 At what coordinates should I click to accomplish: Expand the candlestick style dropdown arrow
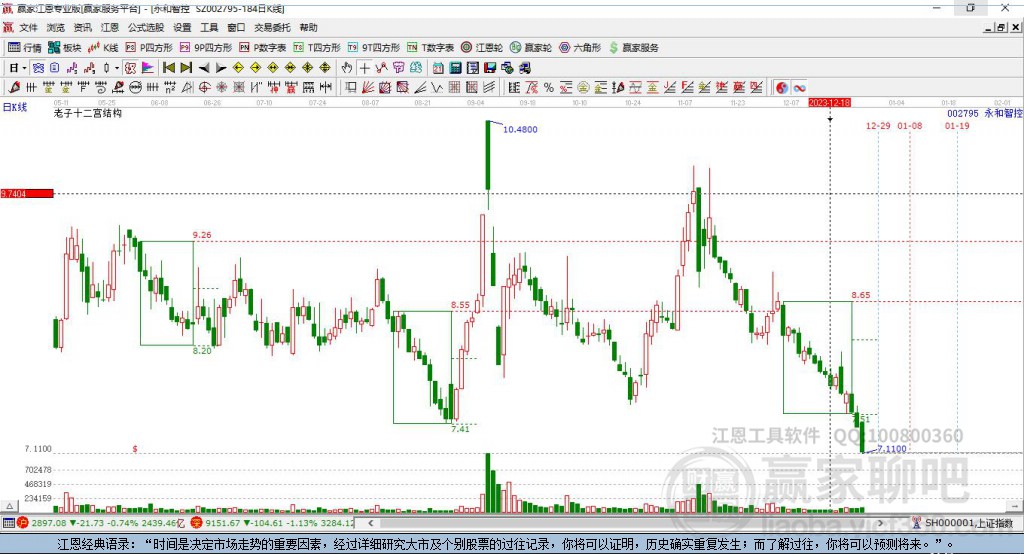(117, 68)
